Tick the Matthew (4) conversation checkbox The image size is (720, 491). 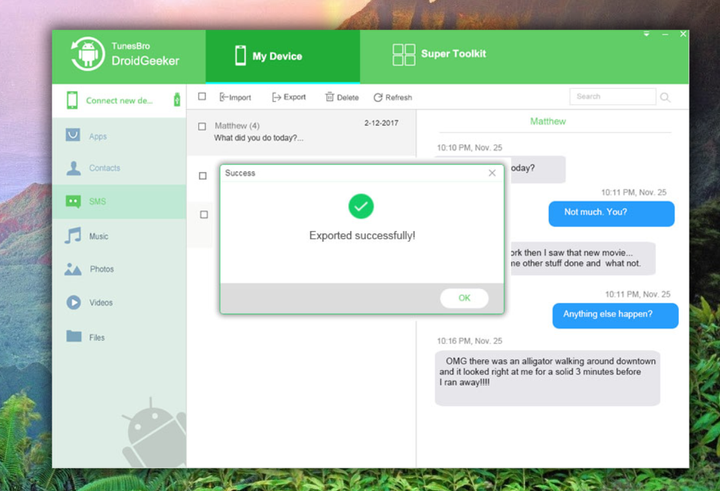coord(202,126)
